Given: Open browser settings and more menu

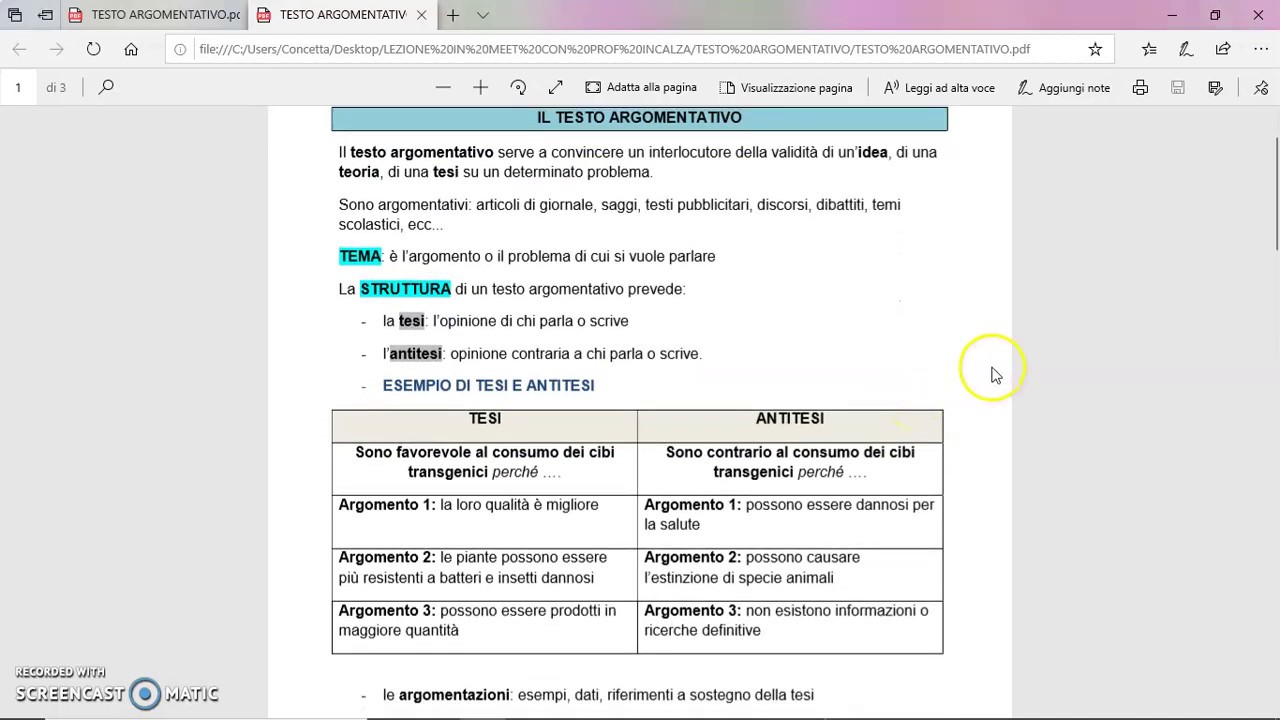Looking at the screenshot, I should tap(1260, 49).
